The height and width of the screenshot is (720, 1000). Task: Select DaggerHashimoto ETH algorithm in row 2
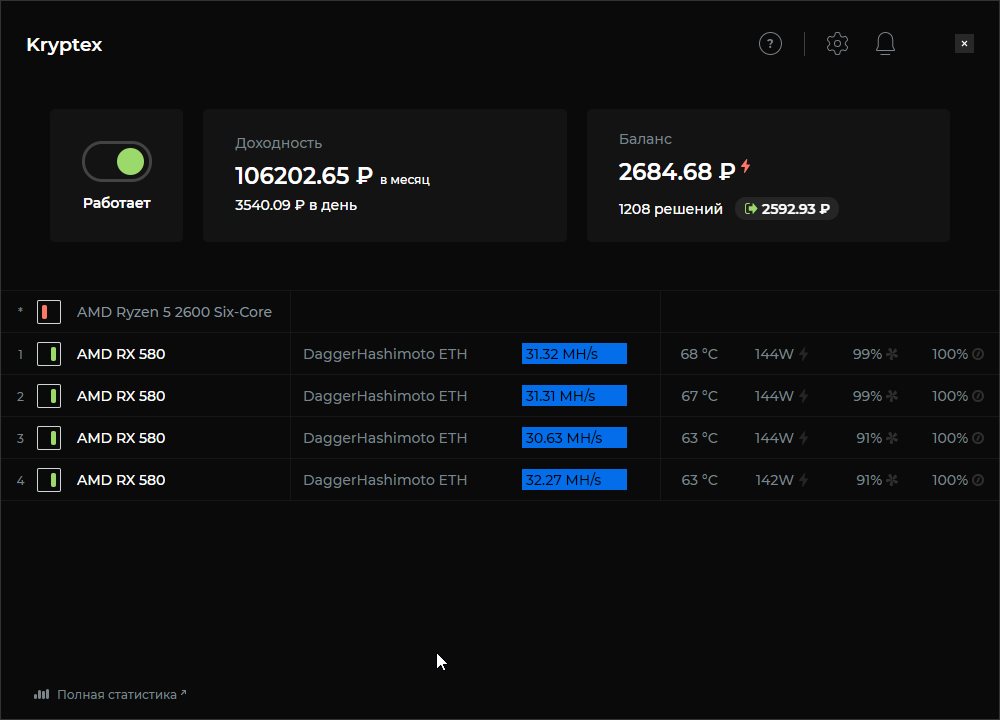[x=385, y=396]
